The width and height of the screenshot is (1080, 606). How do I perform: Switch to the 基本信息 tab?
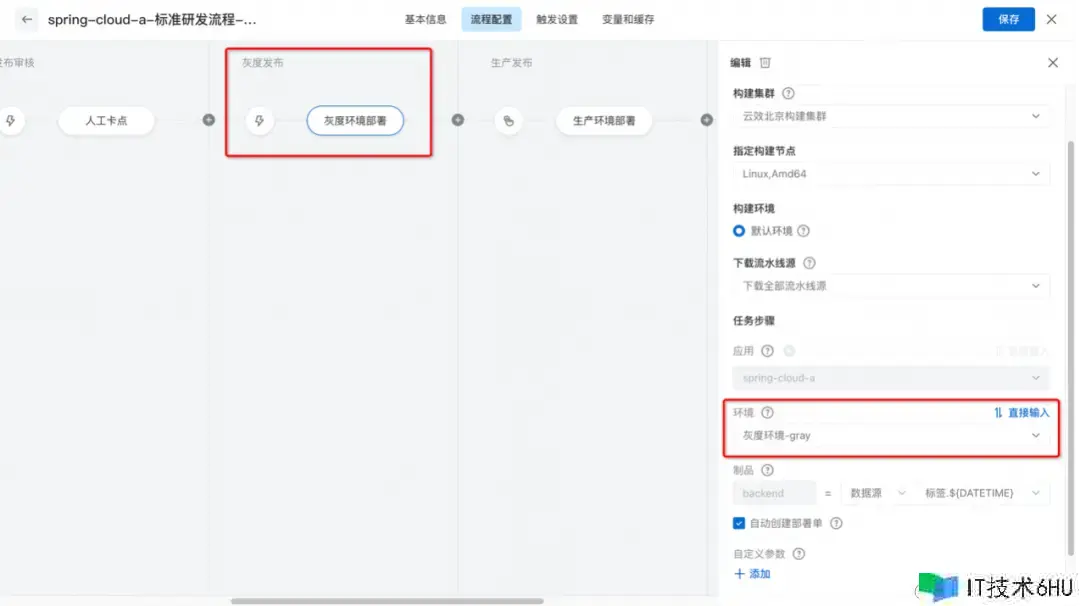(x=425, y=19)
